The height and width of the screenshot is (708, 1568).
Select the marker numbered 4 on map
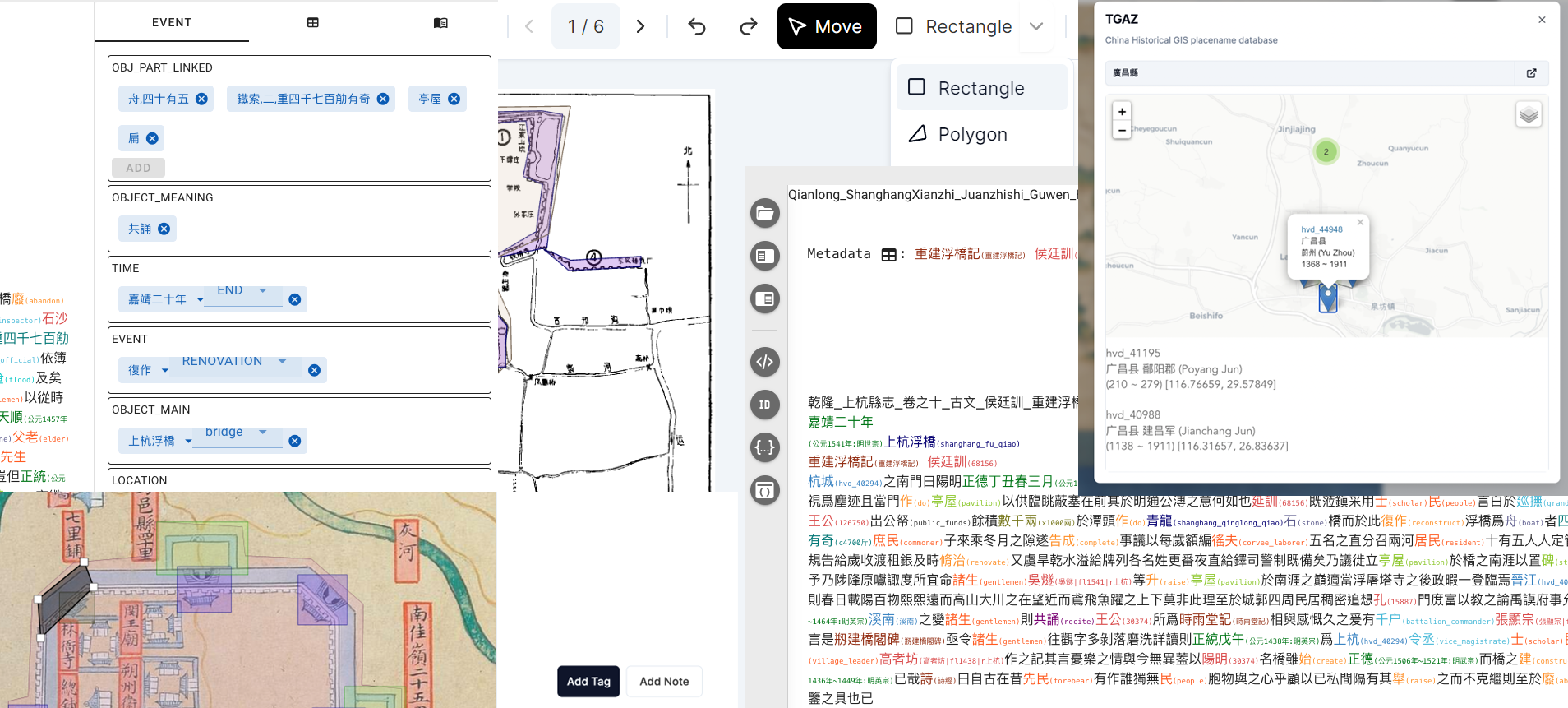coord(594,257)
